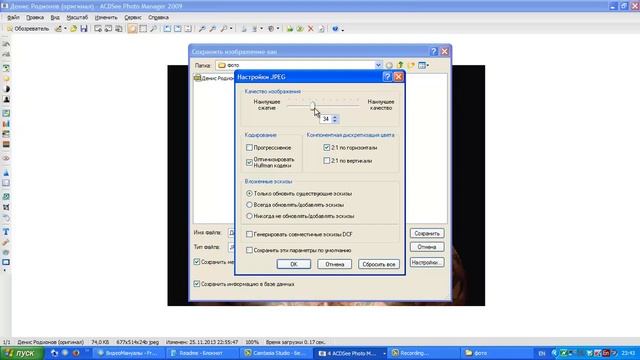The height and width of the screenshot is (360, 640).
Task: Open the Обозреватель browser button in toolbar
Action: point(28,29)
